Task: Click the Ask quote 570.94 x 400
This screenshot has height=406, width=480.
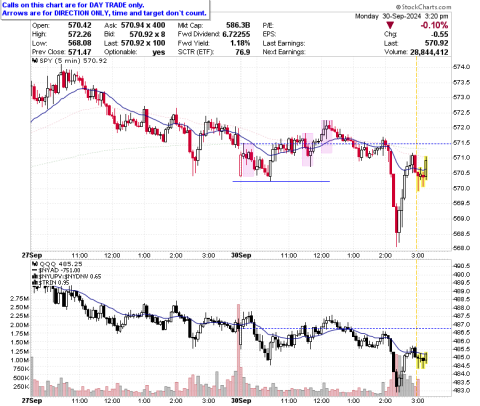Action: pyautogui.click(x=143, y=25)
